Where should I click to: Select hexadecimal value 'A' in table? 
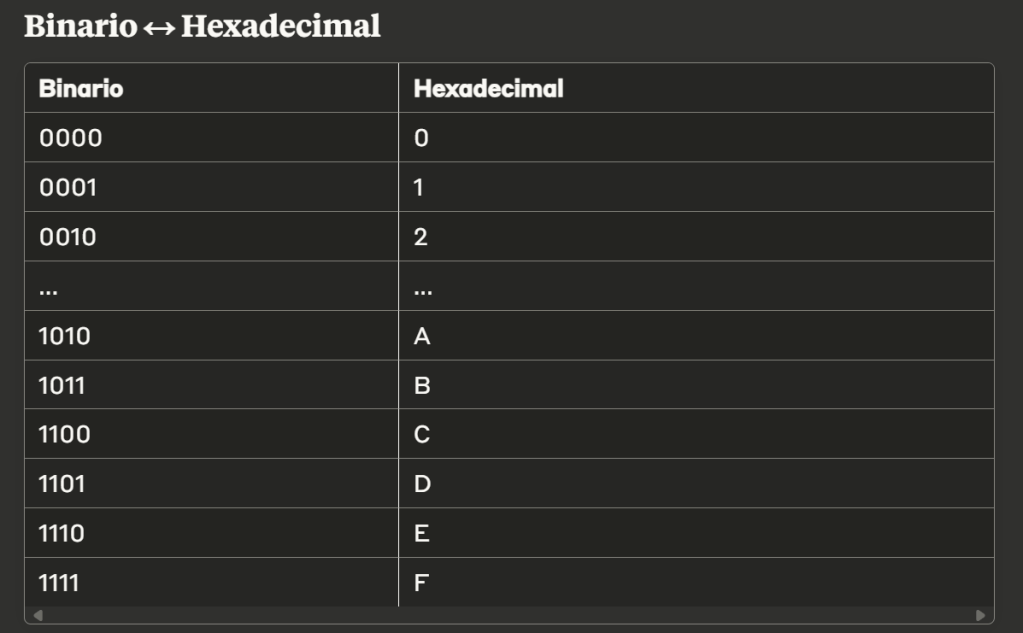pos(422,336)
